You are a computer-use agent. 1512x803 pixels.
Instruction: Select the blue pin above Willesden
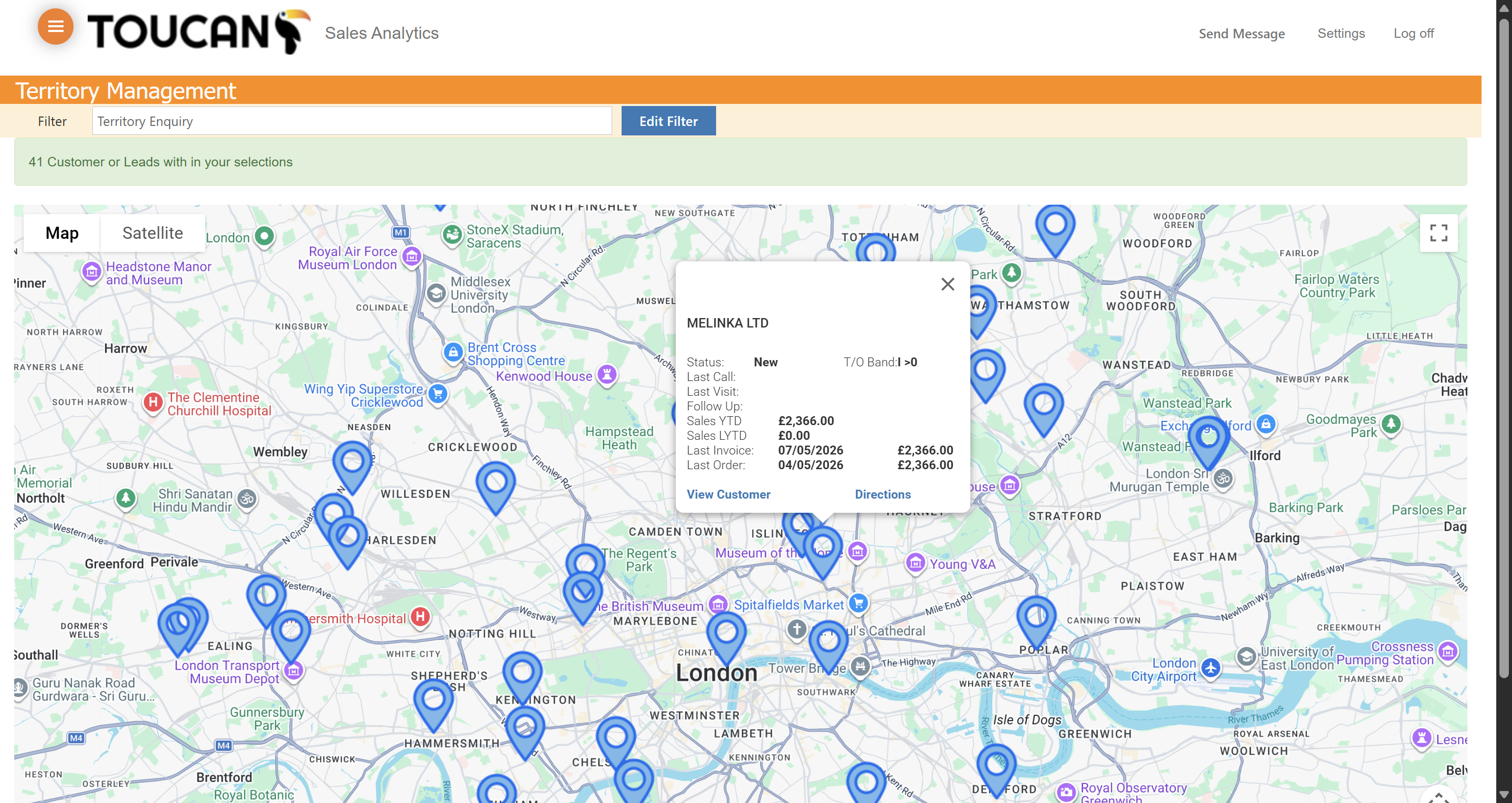point(496,489)
